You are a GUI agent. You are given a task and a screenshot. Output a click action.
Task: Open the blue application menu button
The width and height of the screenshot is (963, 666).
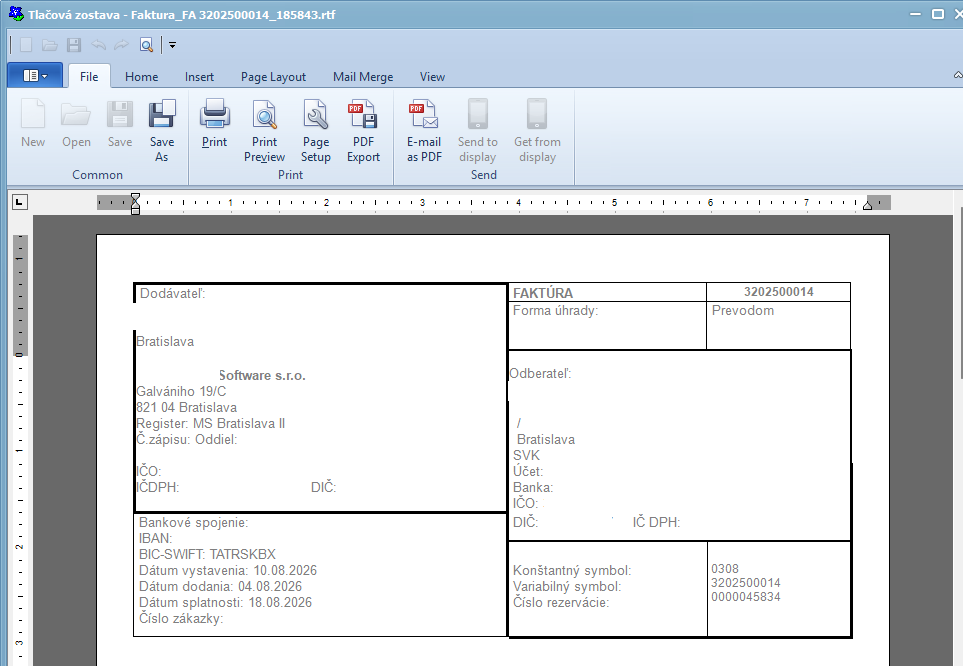[35, 76]
